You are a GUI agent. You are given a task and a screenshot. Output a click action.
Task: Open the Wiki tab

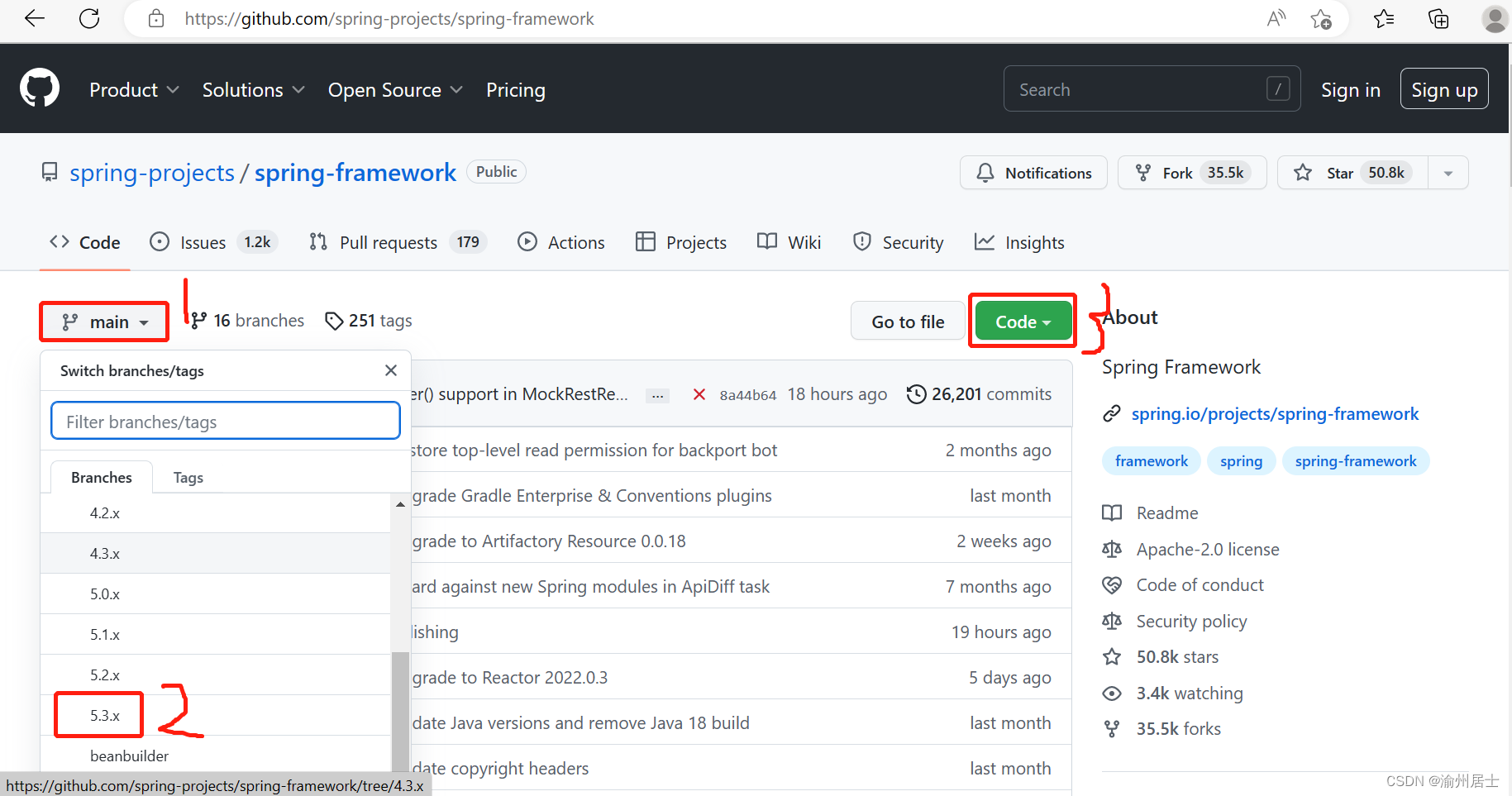click(789, 242)
